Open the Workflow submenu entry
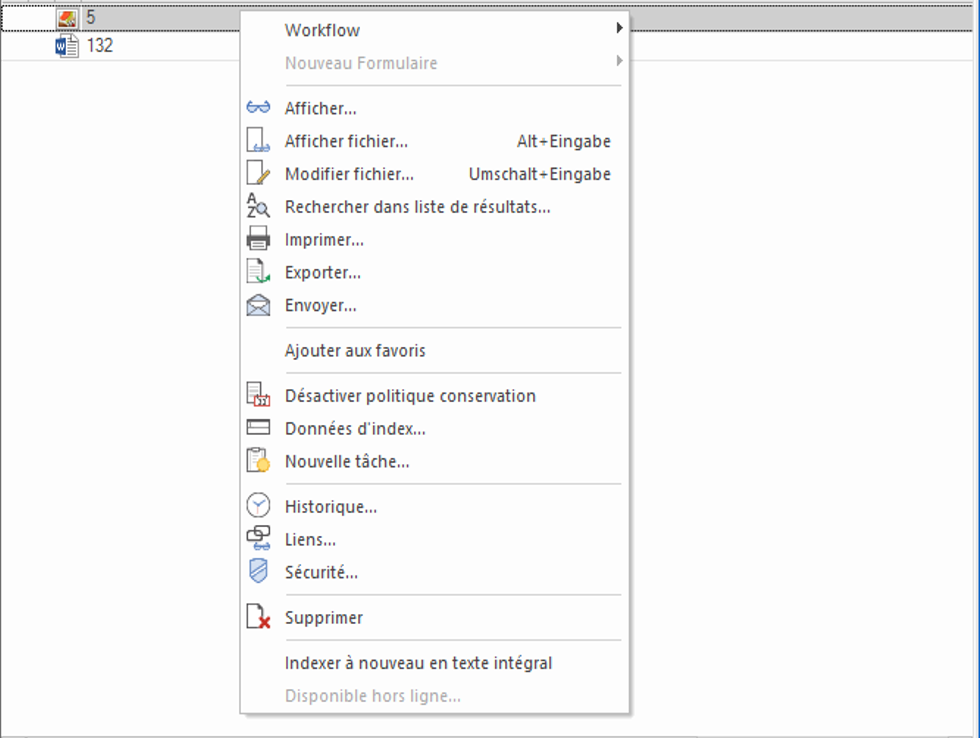Image resolution: width=980 pixels, height=738 pixels. pos(322,30)
